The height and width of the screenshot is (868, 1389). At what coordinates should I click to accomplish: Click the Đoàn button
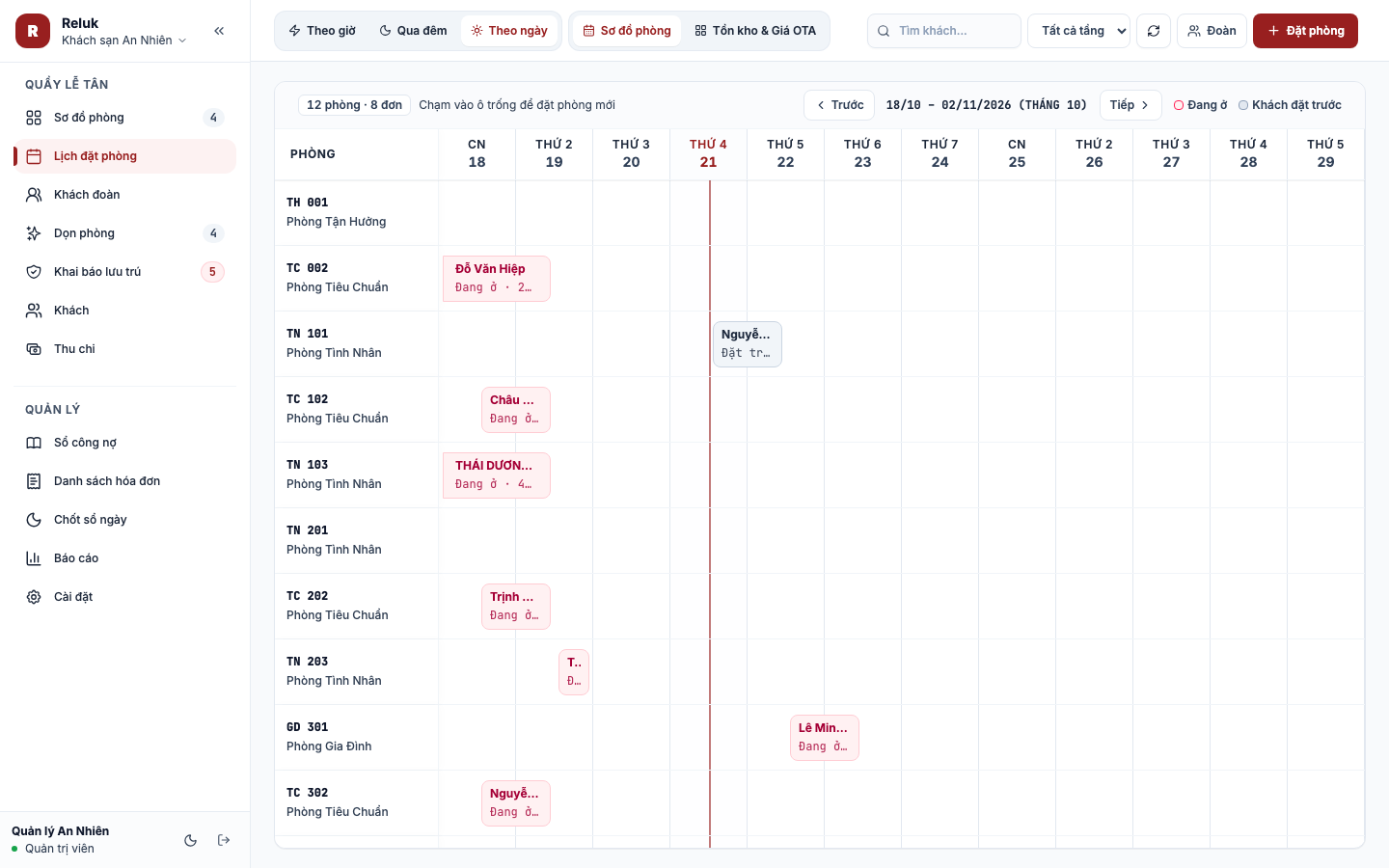(1212, 31)
